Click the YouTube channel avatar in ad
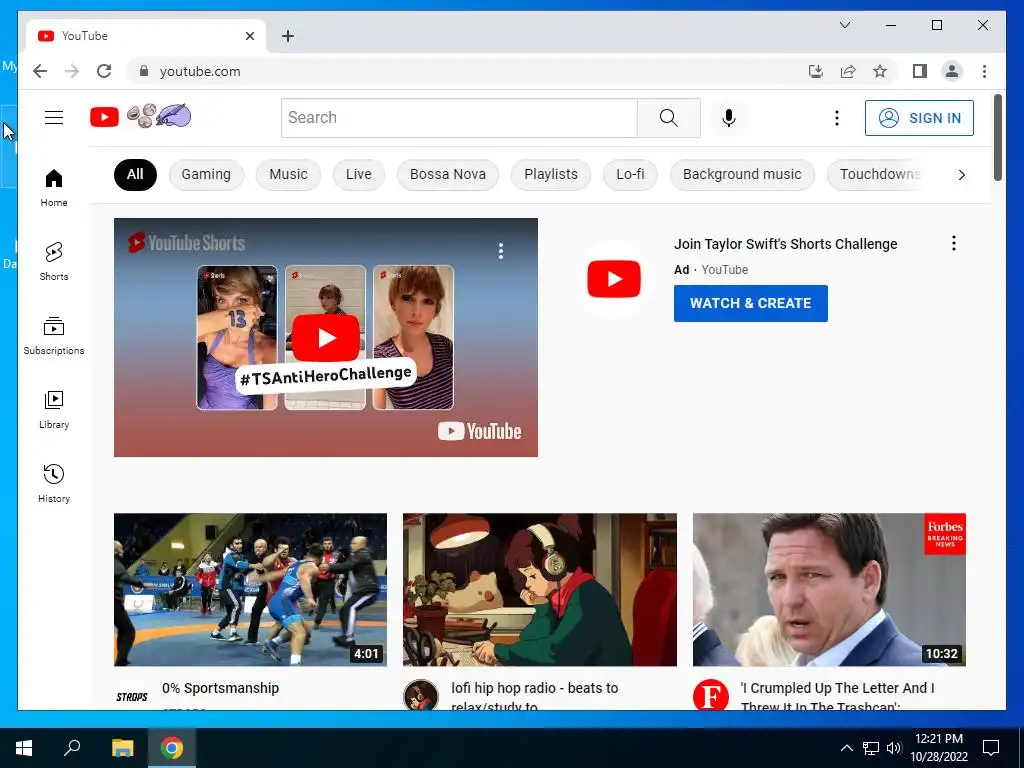The image size is (1024, 768). tap(613, 279)
